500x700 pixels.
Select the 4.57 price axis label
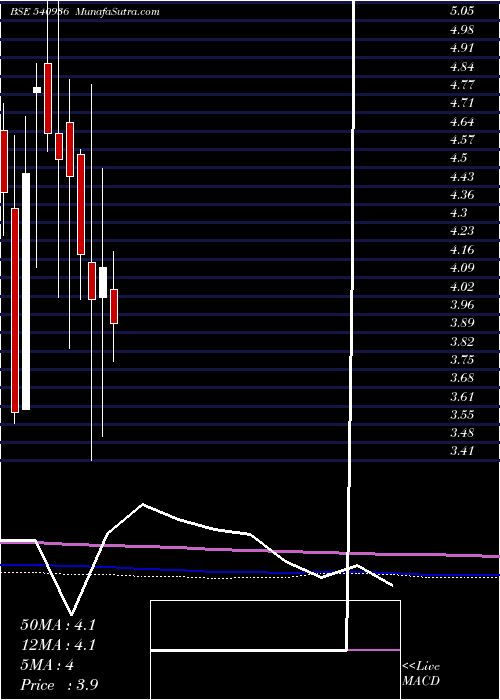462,140
